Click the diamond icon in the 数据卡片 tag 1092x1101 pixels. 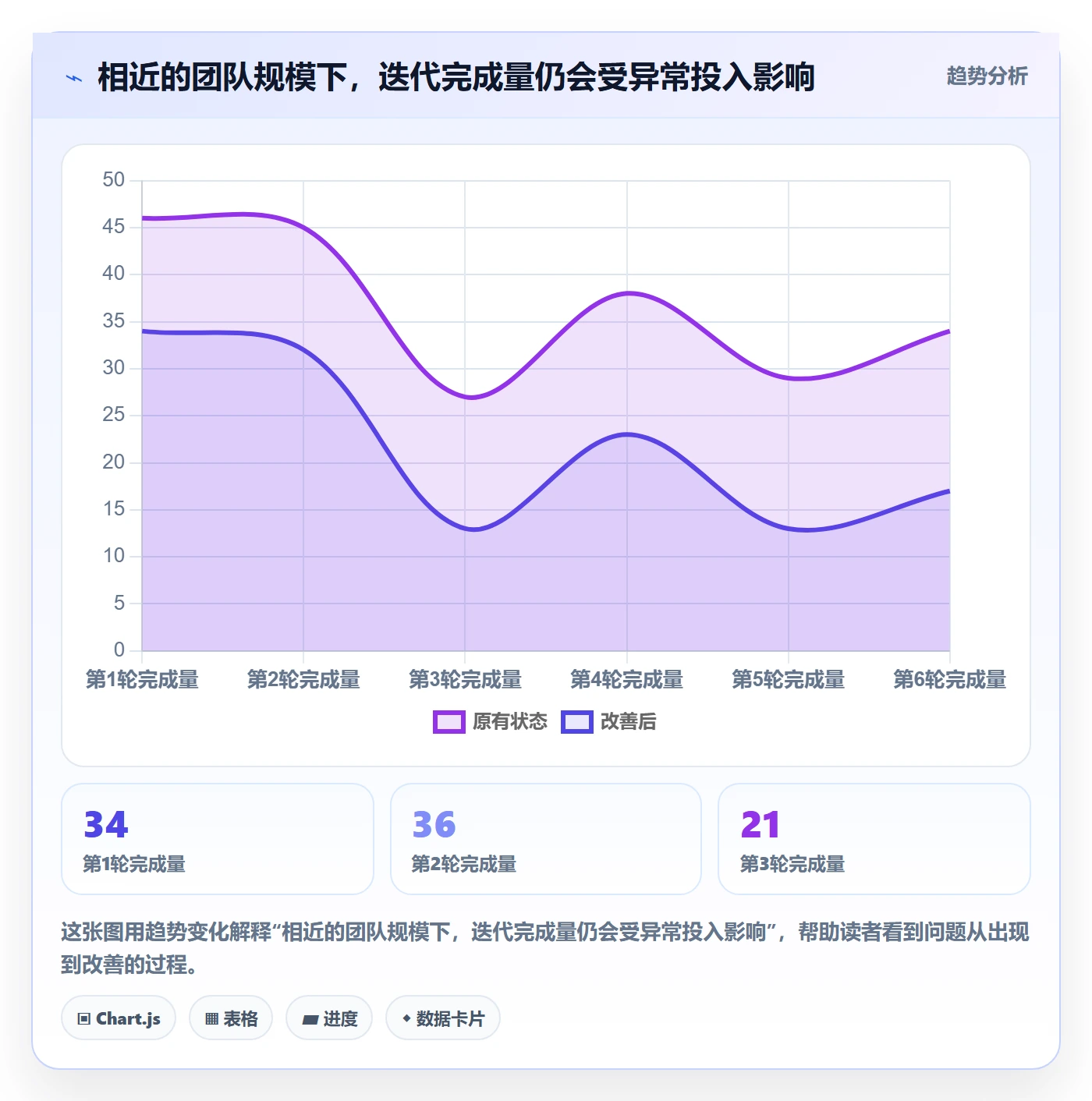point(406,1018)
